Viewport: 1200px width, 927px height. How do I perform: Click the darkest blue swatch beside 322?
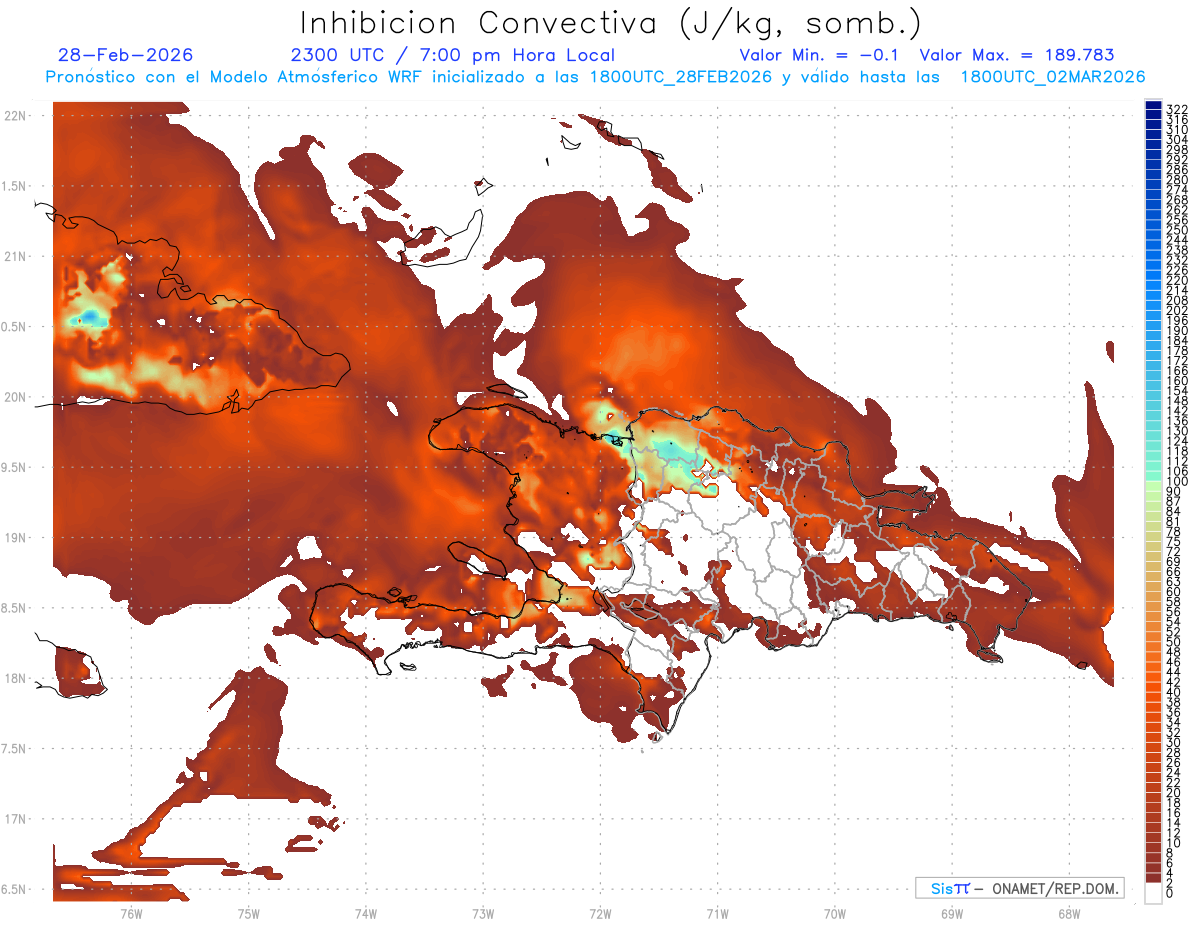pos(1153,105)
